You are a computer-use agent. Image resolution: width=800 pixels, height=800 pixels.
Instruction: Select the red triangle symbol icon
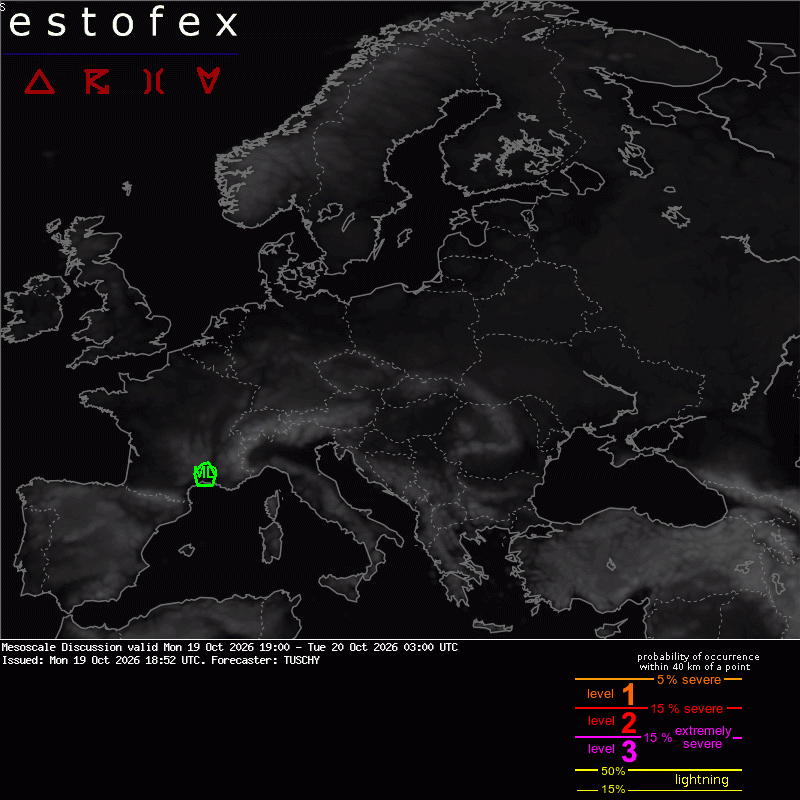point(39,82)
